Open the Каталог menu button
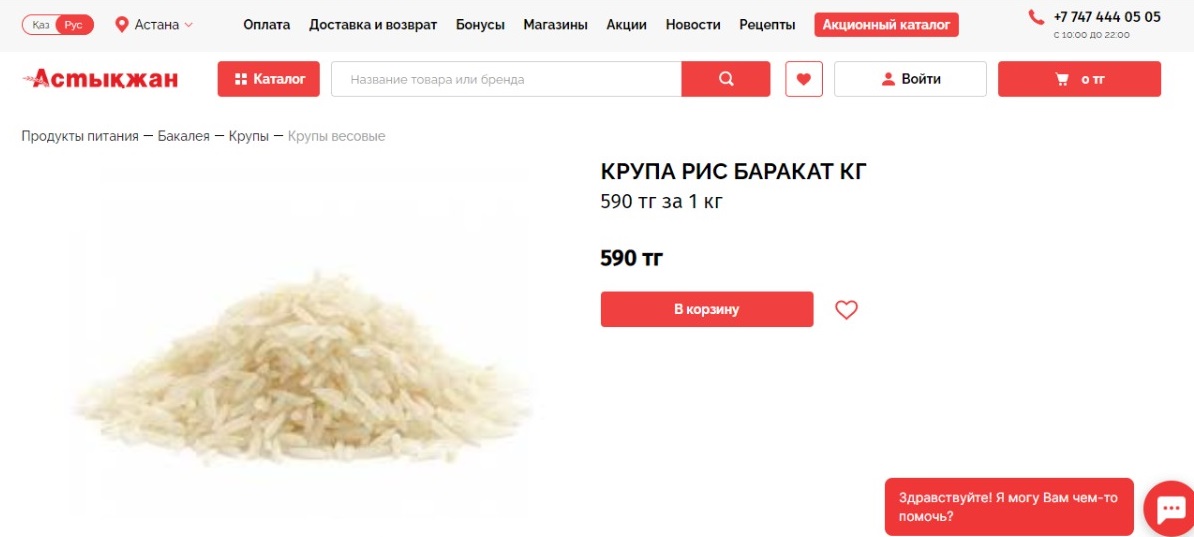 coord(269,79)
